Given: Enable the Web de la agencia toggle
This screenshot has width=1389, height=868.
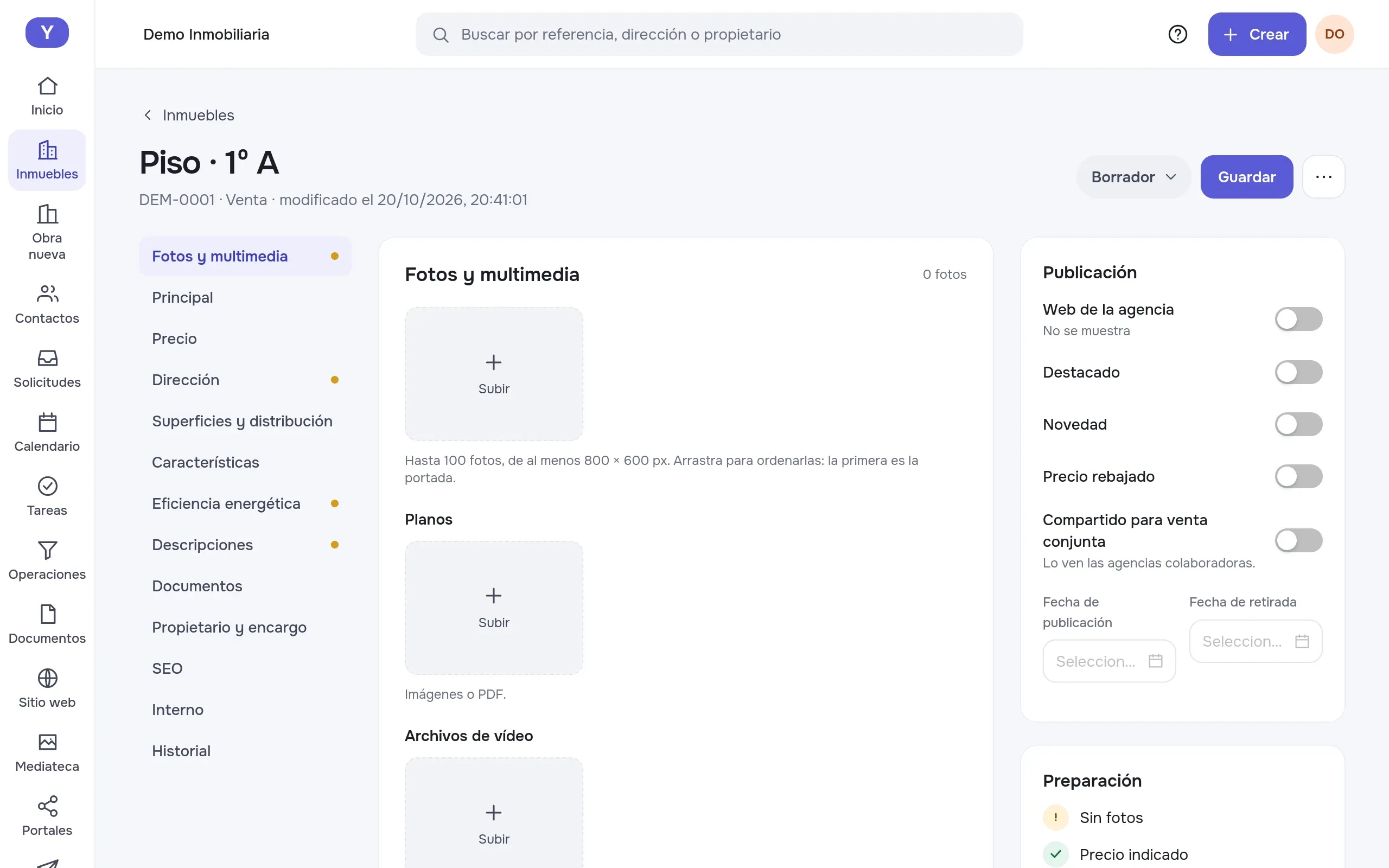Looking at the screenshot, I should pos(1298,319).
